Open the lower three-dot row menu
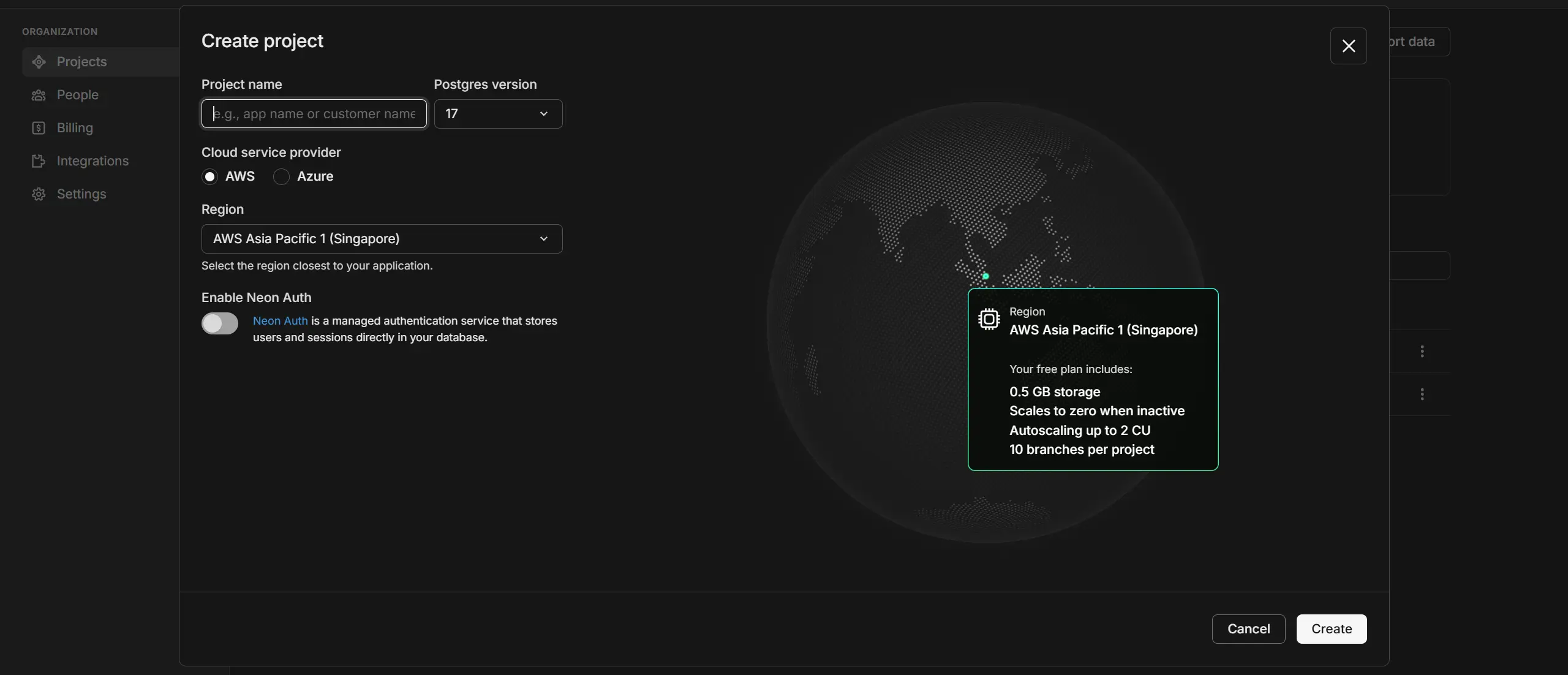 click(x=1422, y=394)
